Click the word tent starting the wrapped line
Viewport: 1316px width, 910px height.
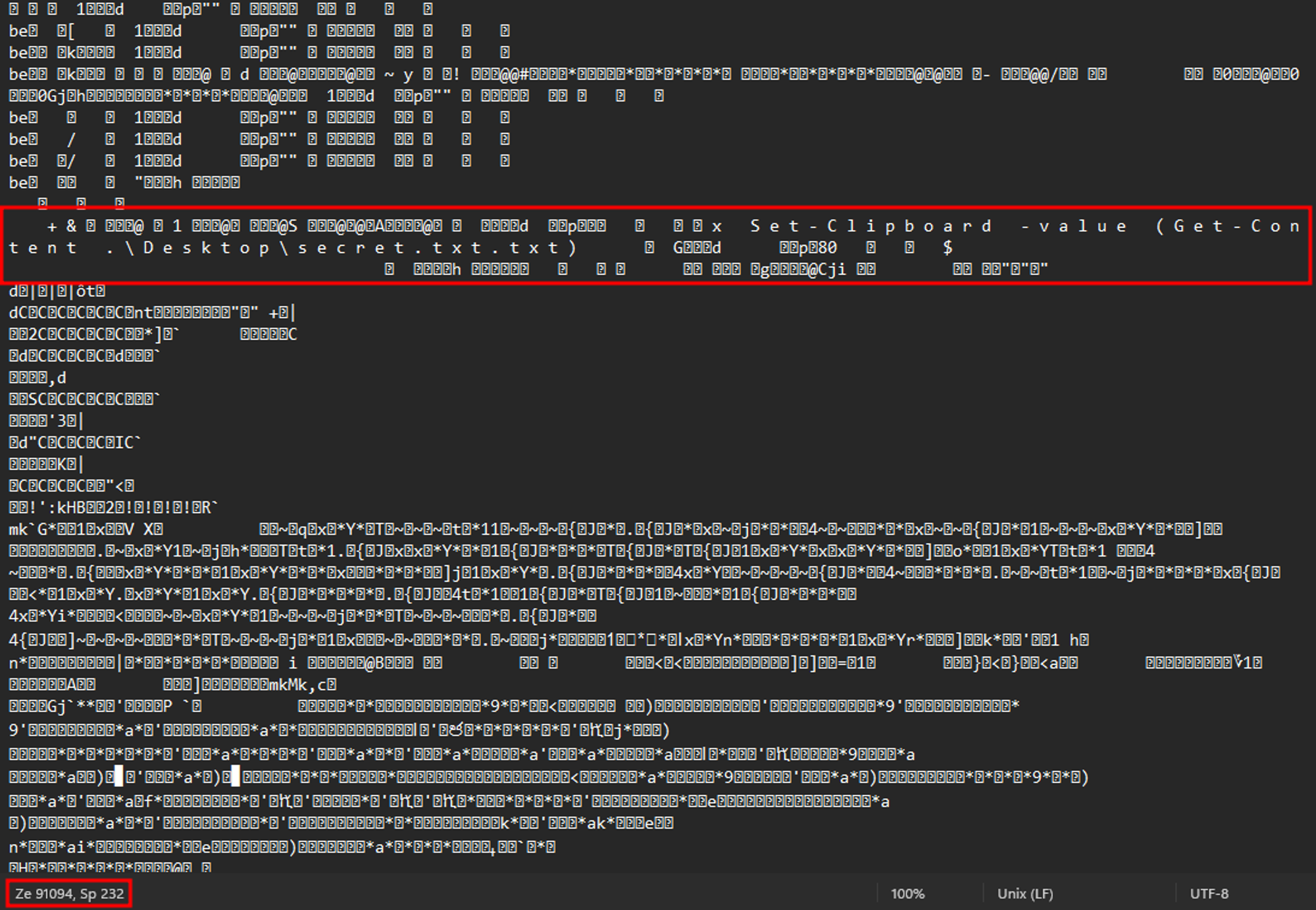43,248
